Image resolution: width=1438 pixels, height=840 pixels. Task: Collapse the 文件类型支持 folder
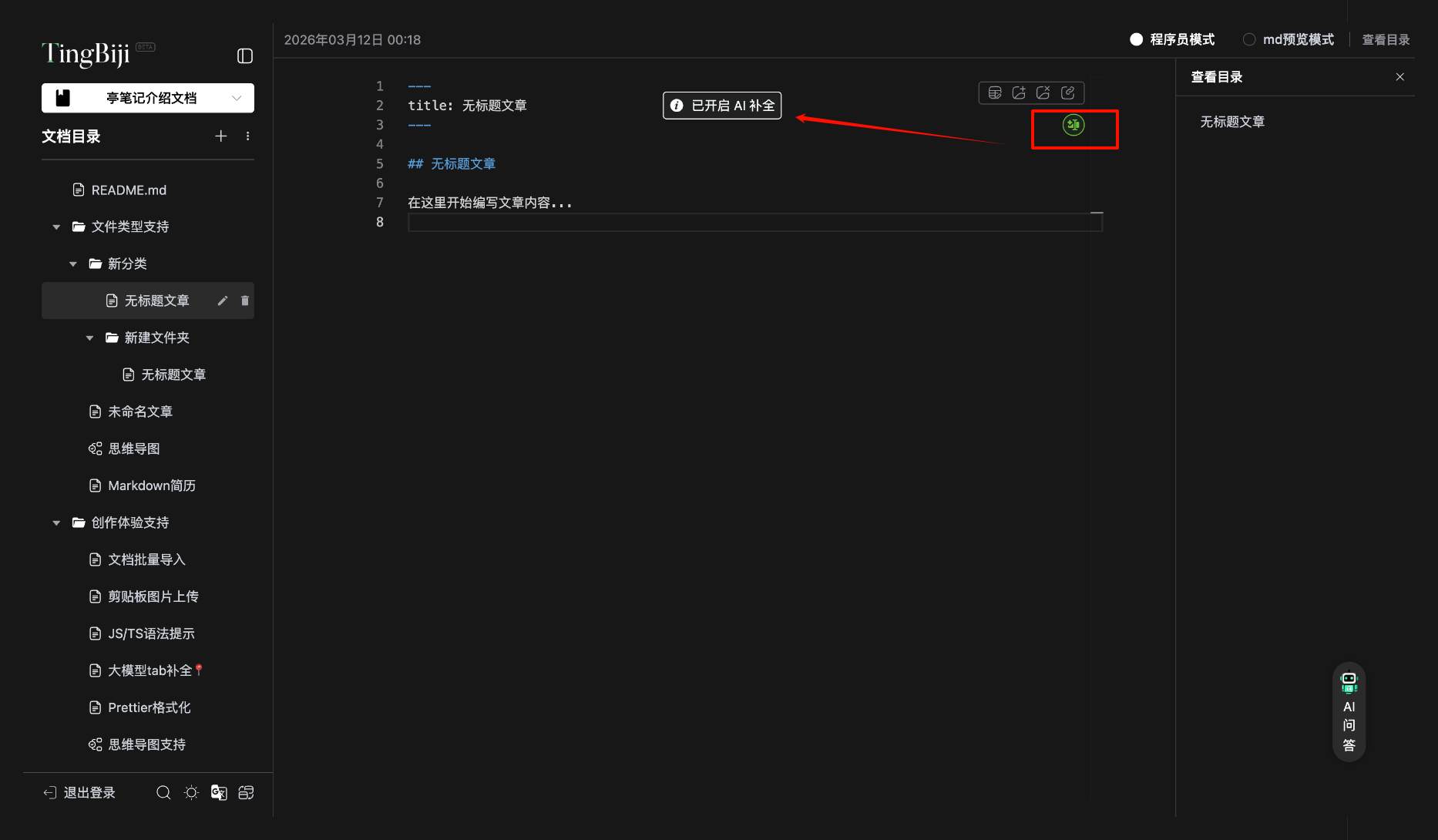tap(55, 226)
